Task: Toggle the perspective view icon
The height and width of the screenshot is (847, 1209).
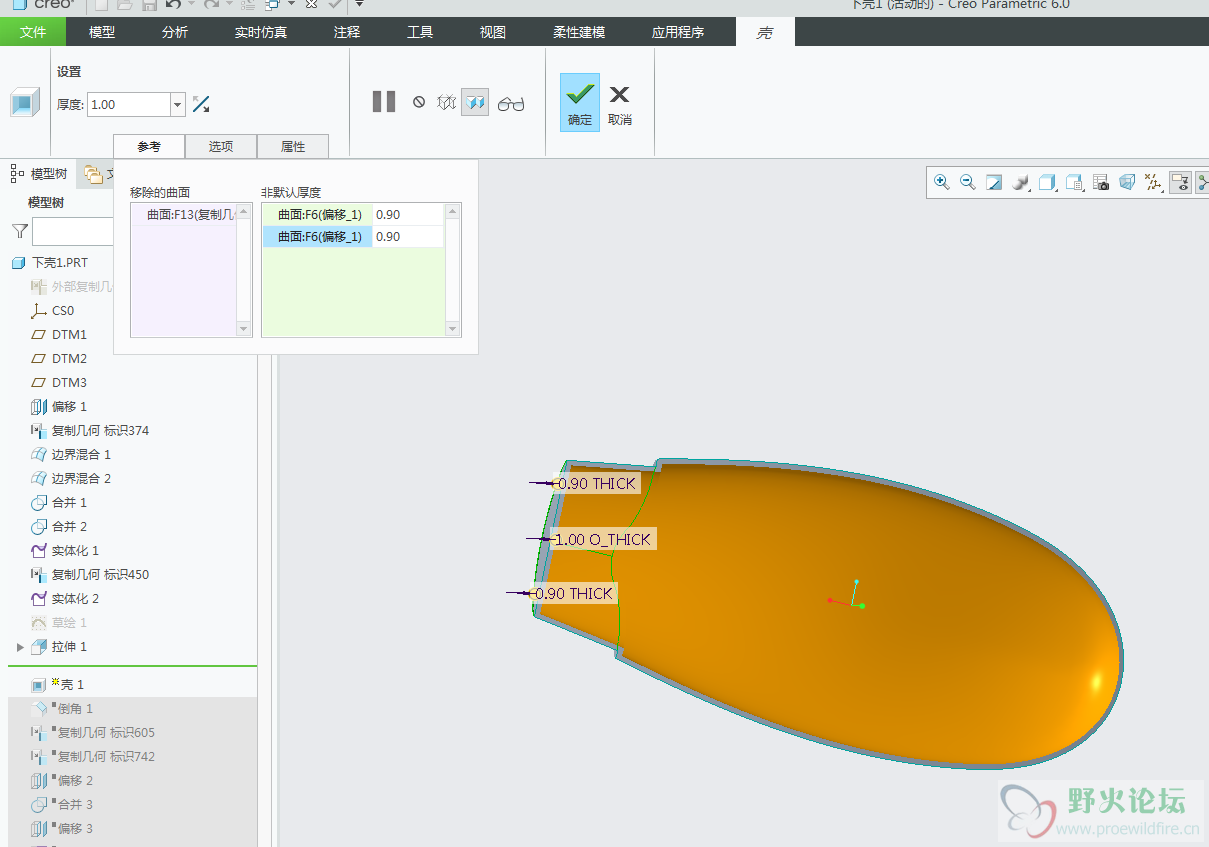Action: tap(1127, 182)
